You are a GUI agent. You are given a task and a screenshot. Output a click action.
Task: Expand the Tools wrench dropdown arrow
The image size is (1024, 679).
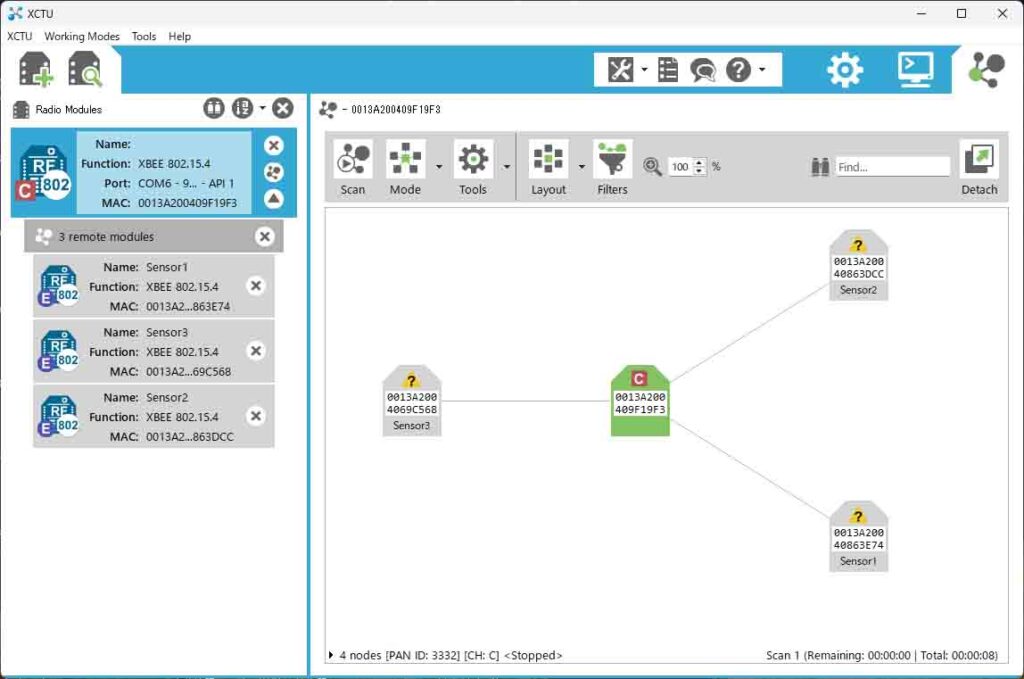(644, 69)
